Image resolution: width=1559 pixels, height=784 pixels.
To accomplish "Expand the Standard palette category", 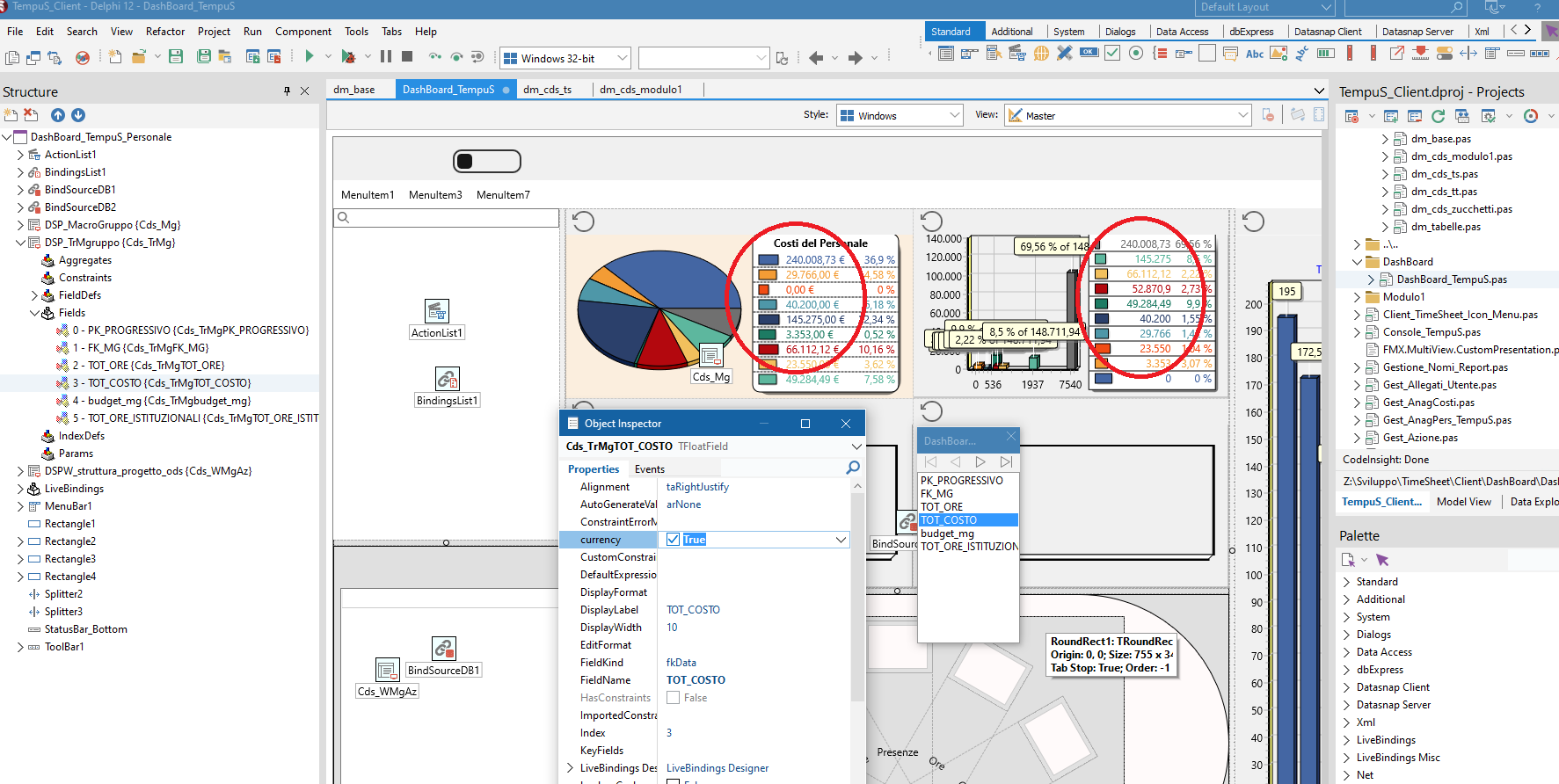I will 1347,582.
